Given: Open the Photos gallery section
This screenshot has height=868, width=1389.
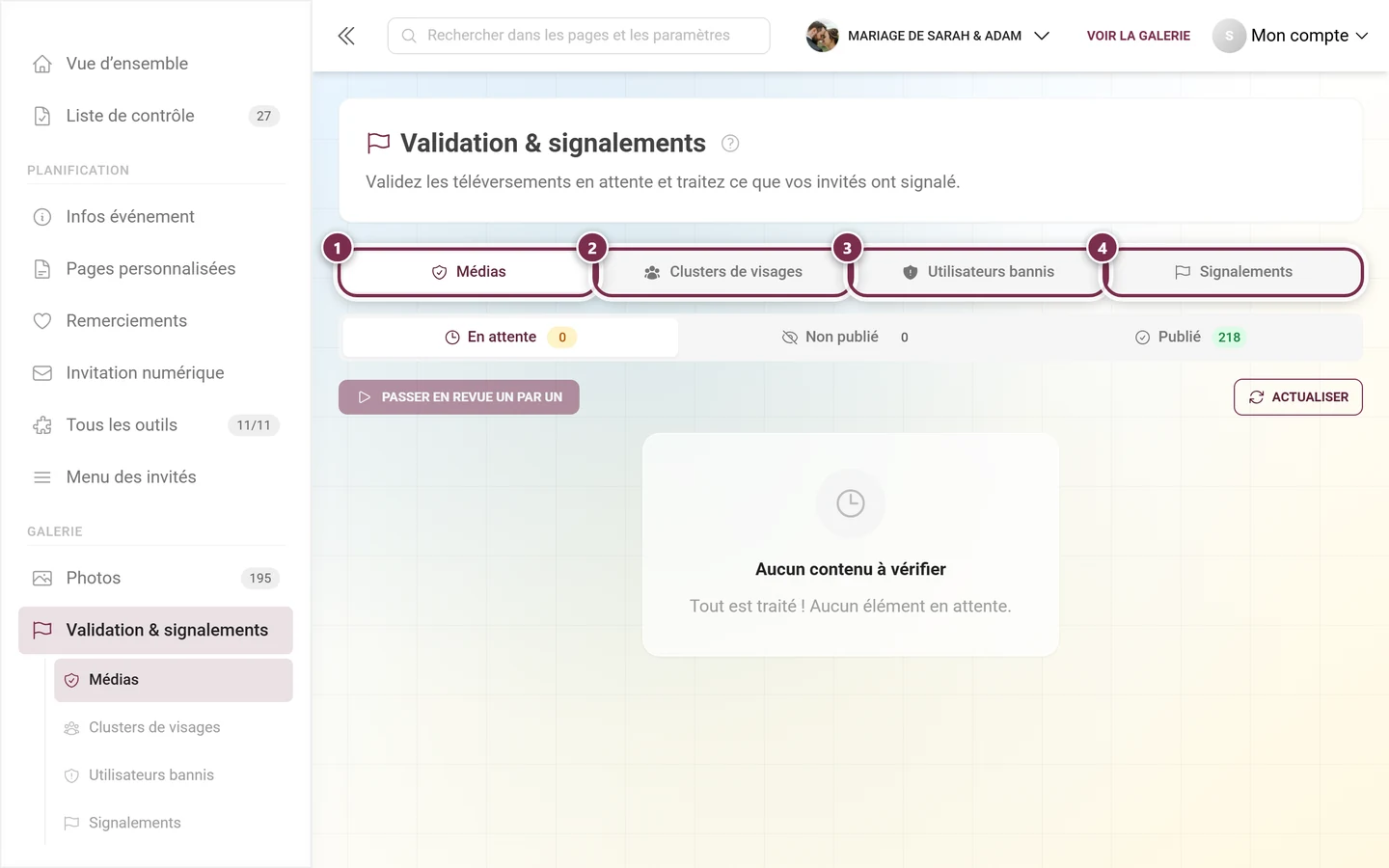Looking at the screenshot, I should (155, 579).
